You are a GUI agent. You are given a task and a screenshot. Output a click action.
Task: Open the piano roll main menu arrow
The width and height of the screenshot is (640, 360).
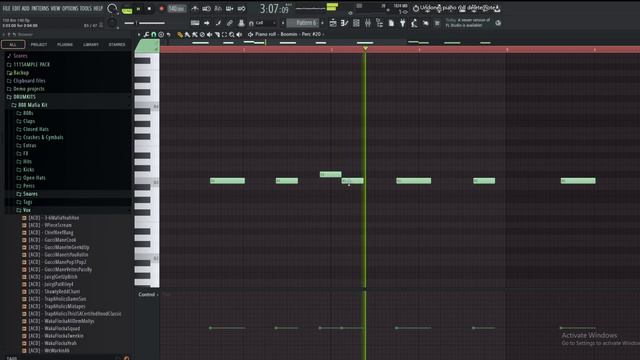pyautogui.click(x=139, y=35)
